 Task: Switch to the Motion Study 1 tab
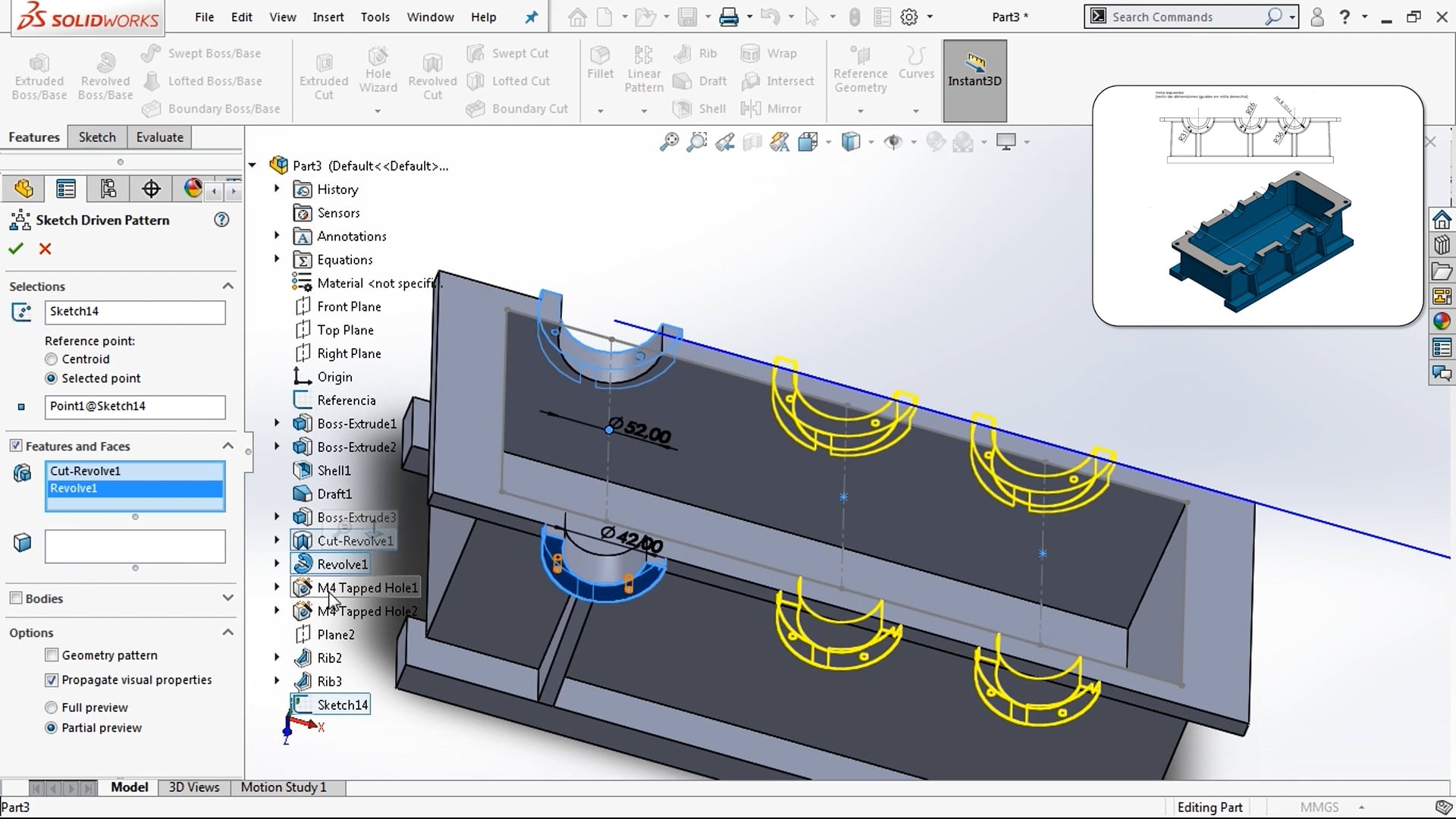[x=282, y=787]
